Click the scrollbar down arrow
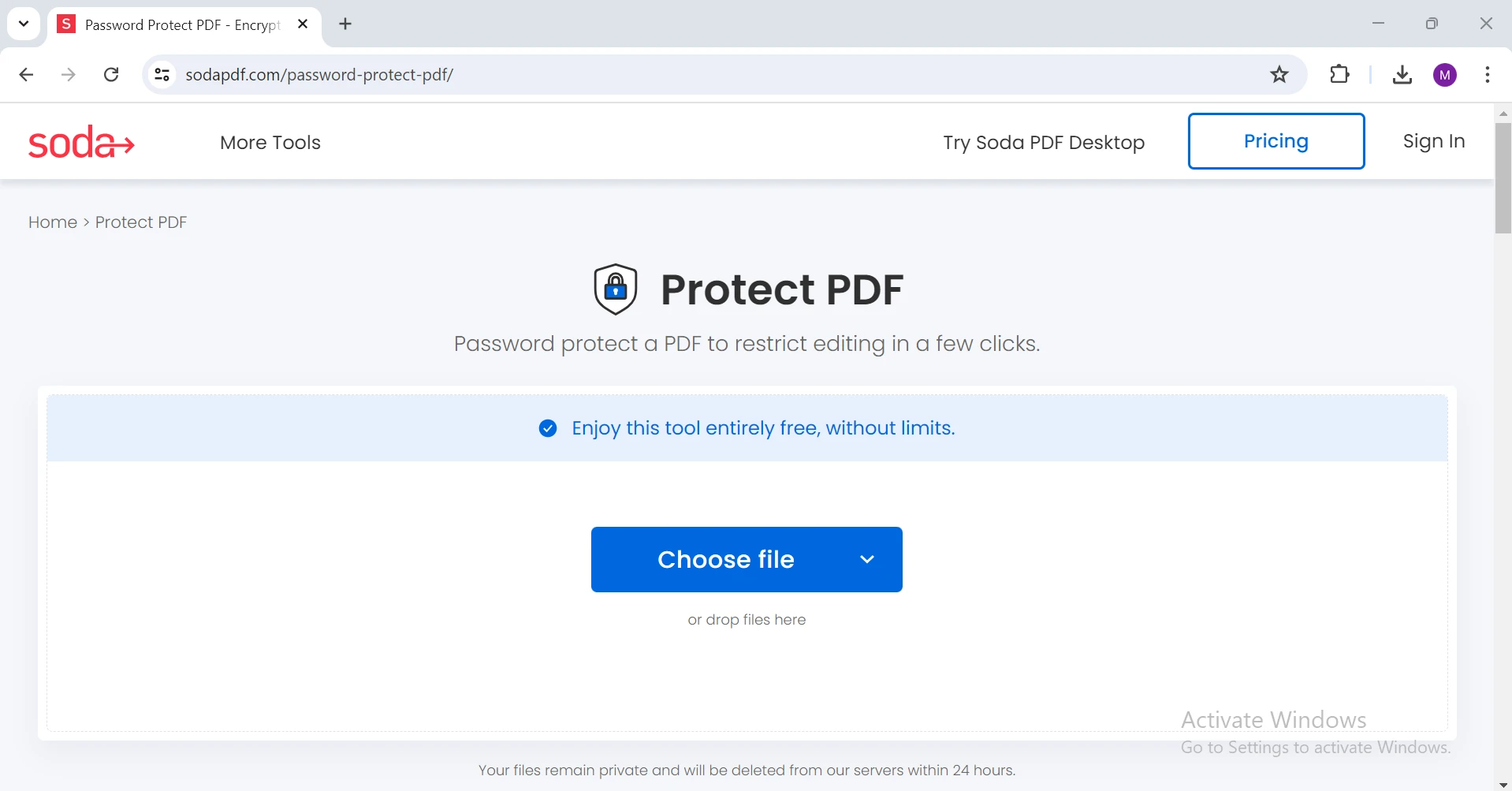Screen dimensions: 1512x791 coord(1503,785)
